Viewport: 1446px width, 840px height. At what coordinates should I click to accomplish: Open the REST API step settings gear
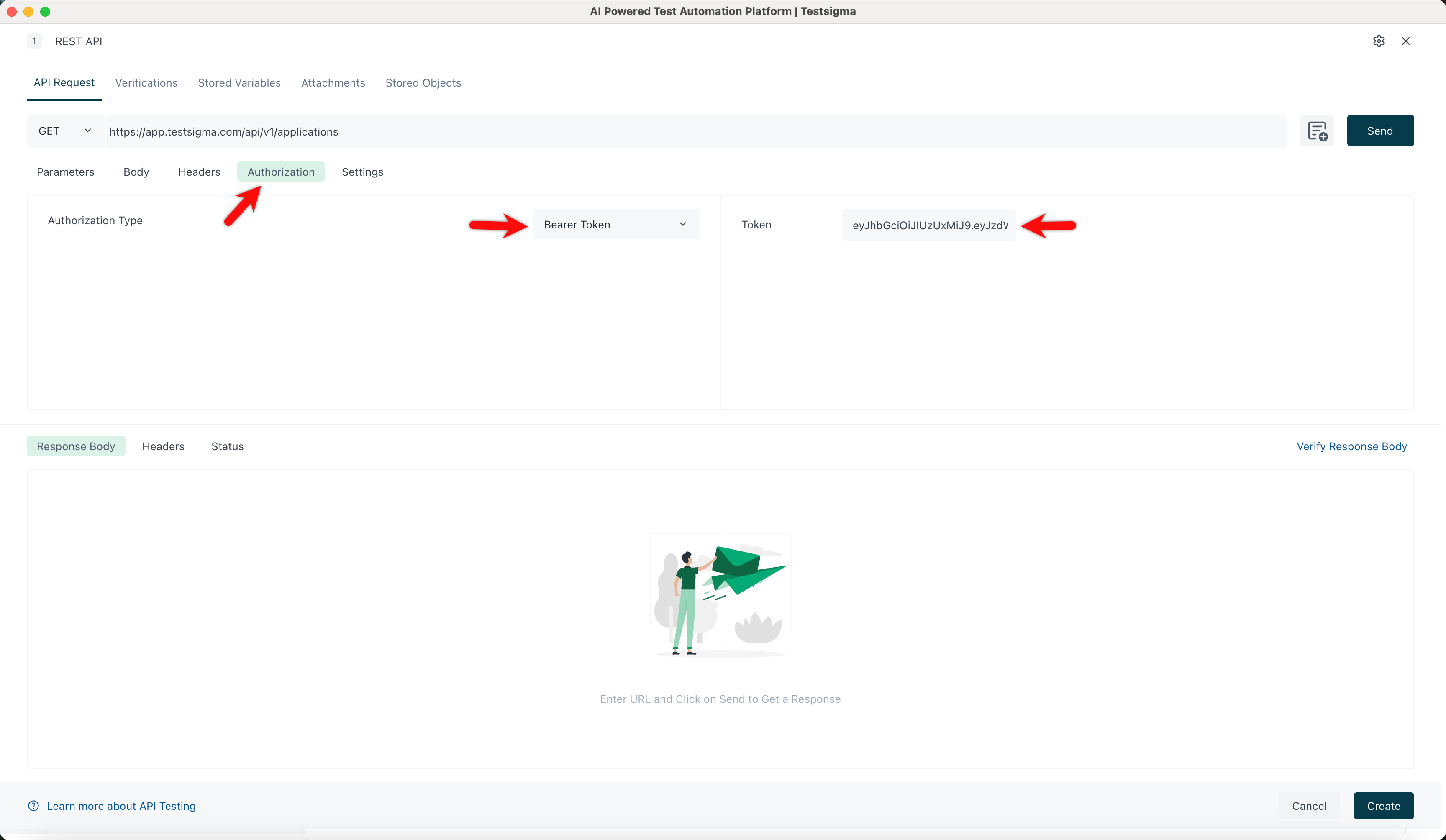coord(1379,41)
